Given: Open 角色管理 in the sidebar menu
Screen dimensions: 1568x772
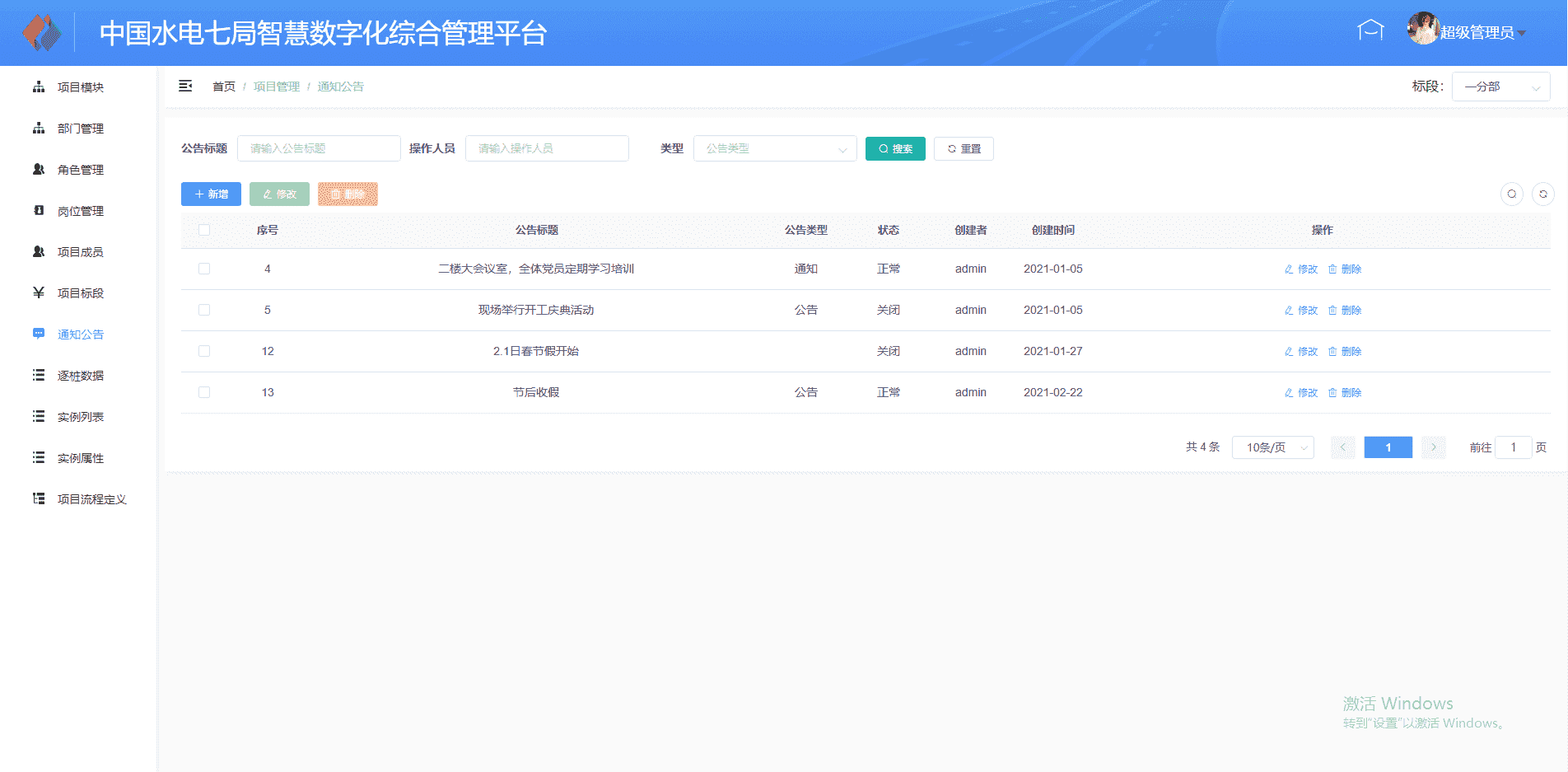Looking at the screenshot, I should point(81,170).
